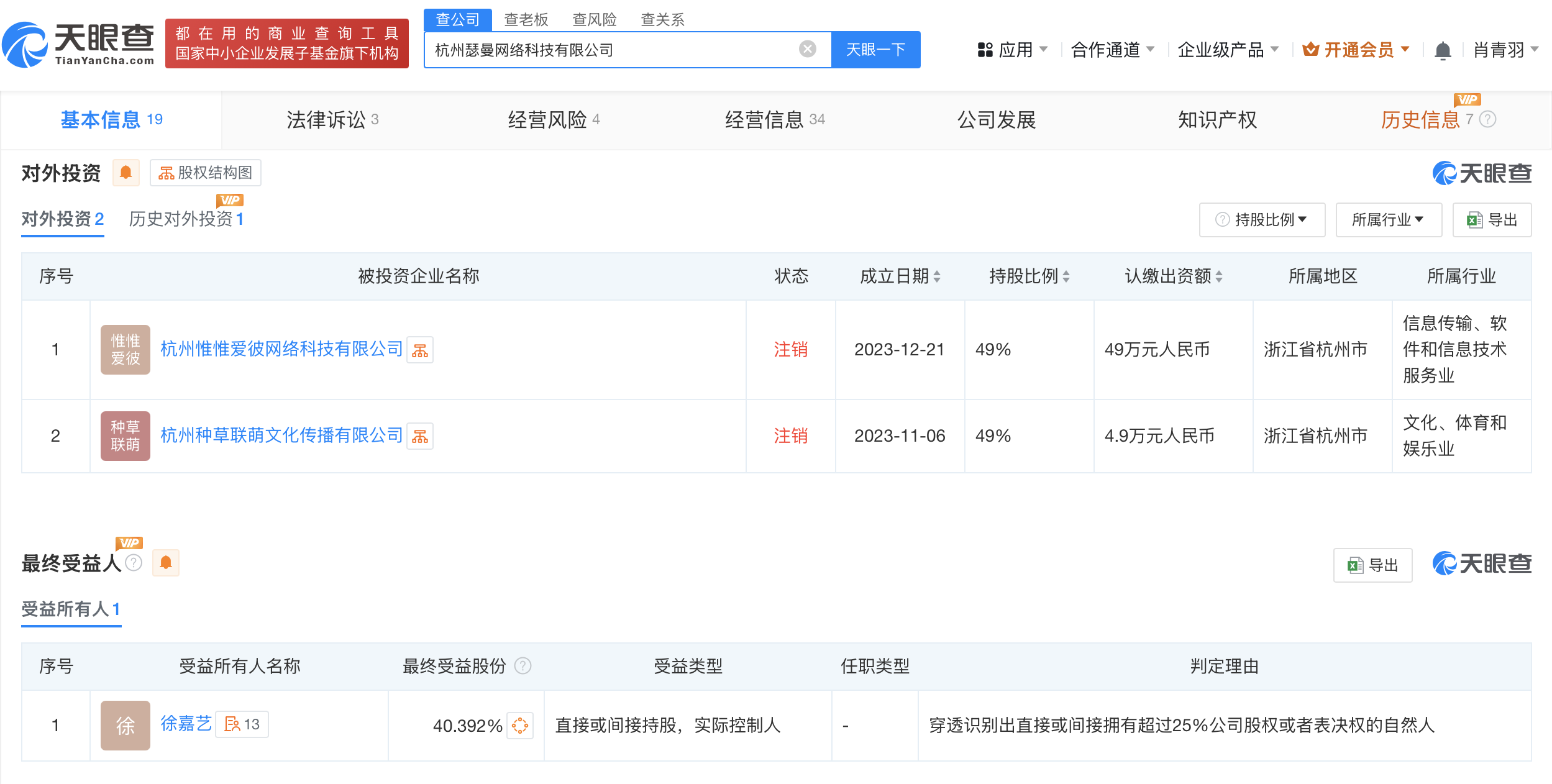Open the 合作通道 dropdown
This screenshot has height=784, width=1552.
[x=1113, y=50]
